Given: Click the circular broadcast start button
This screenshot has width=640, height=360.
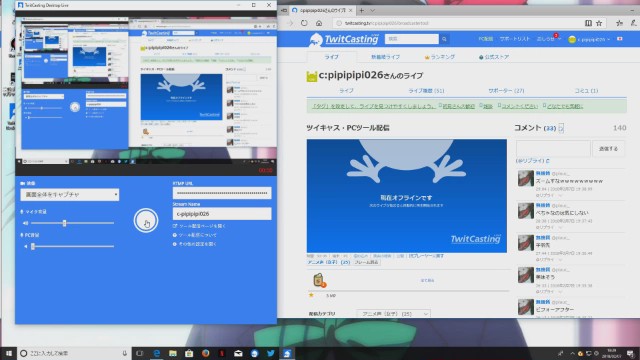Looking at the screenshot, I should (146, 220).
